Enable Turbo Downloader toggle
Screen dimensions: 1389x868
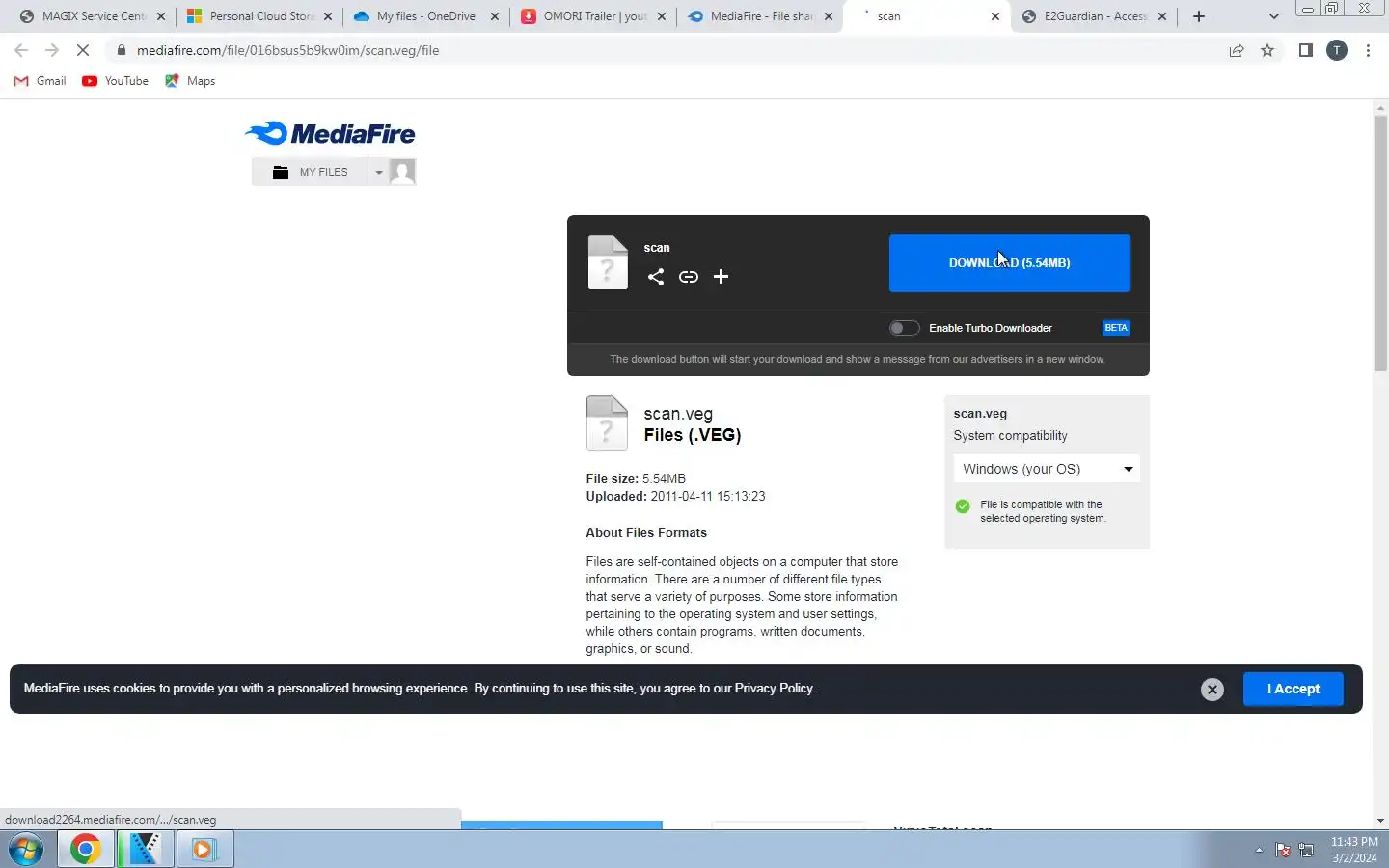904,328
